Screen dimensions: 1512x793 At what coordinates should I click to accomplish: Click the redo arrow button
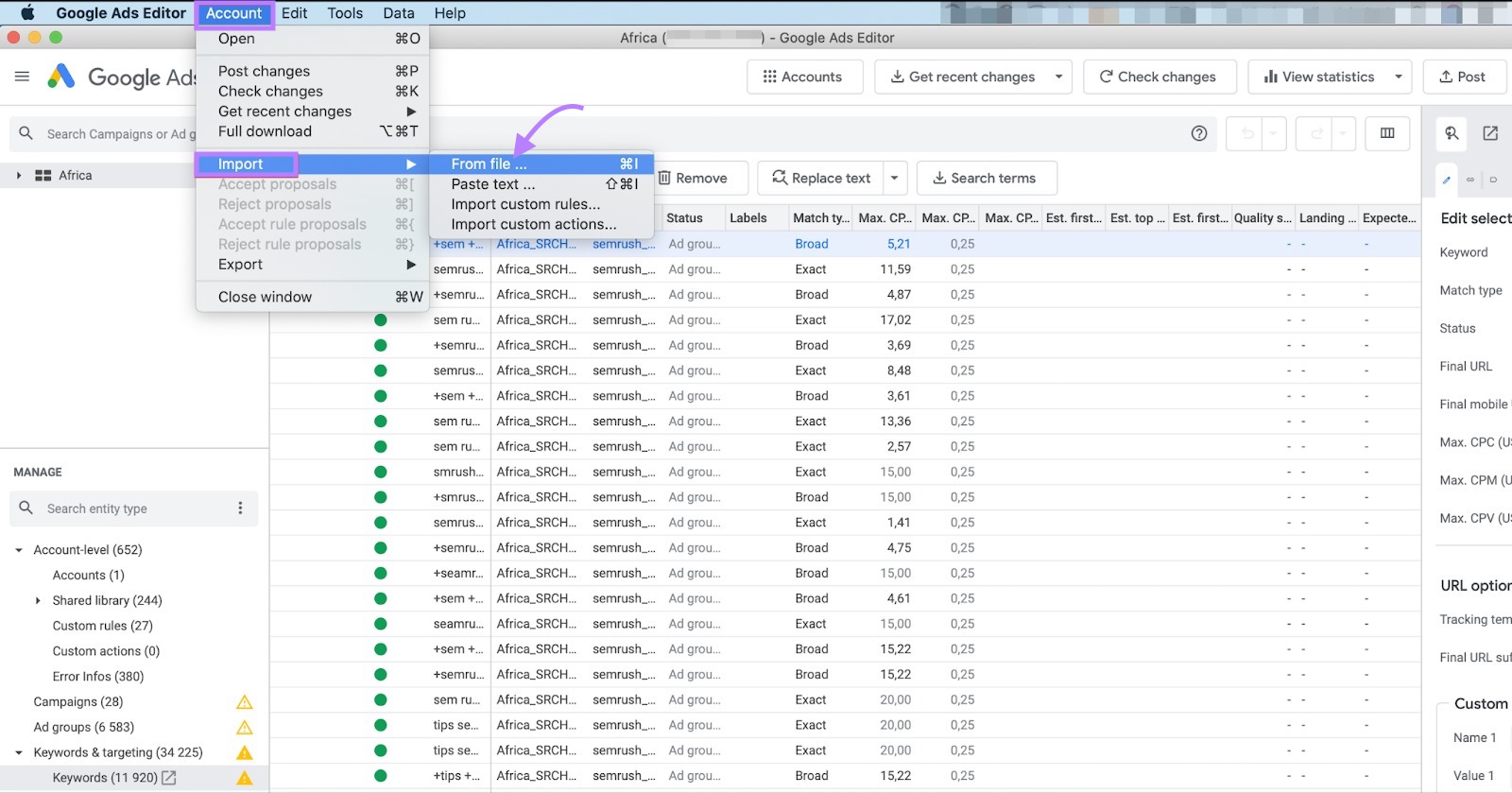pos(1316,133)
